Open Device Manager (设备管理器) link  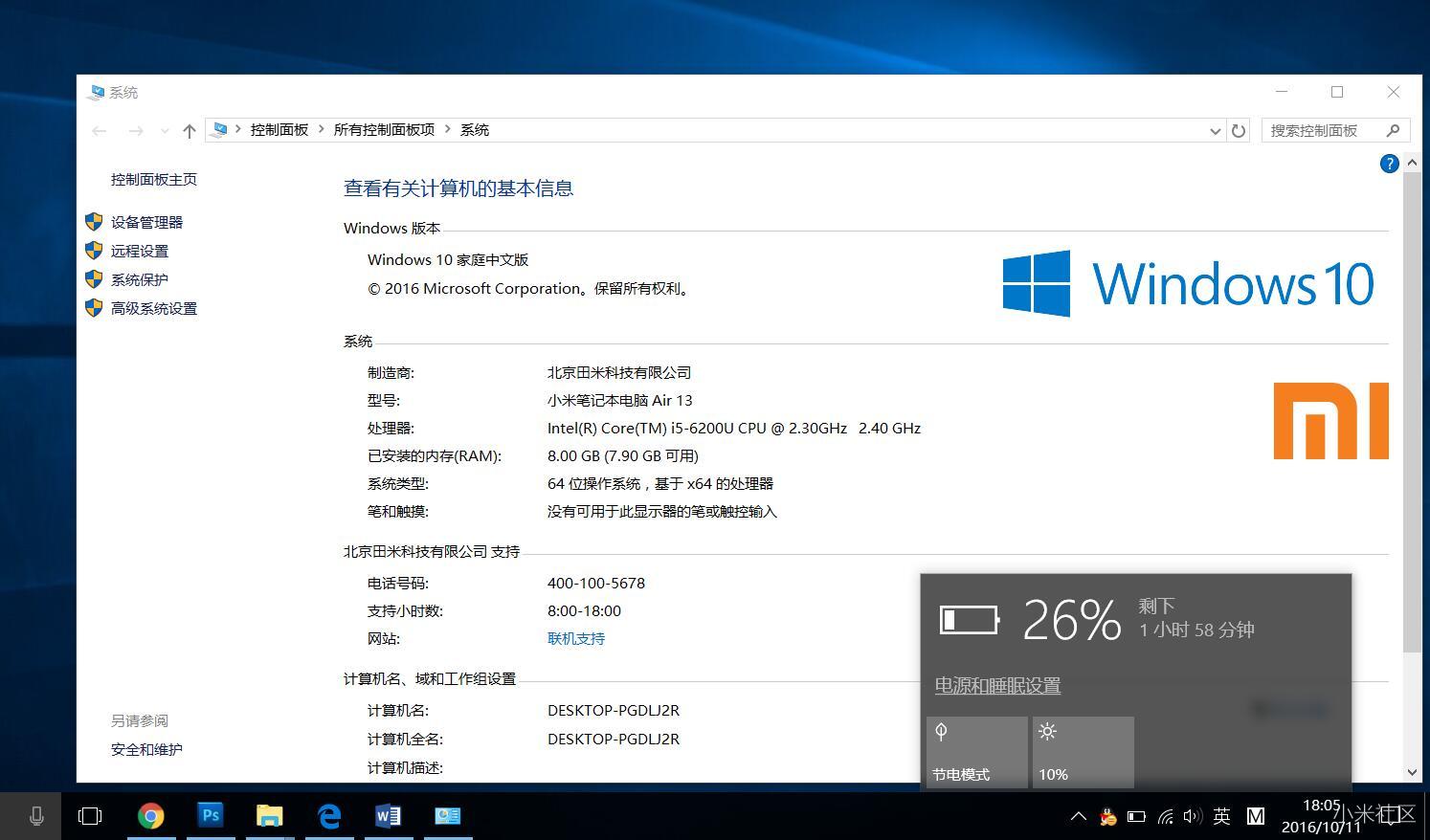tap(146, 222)
